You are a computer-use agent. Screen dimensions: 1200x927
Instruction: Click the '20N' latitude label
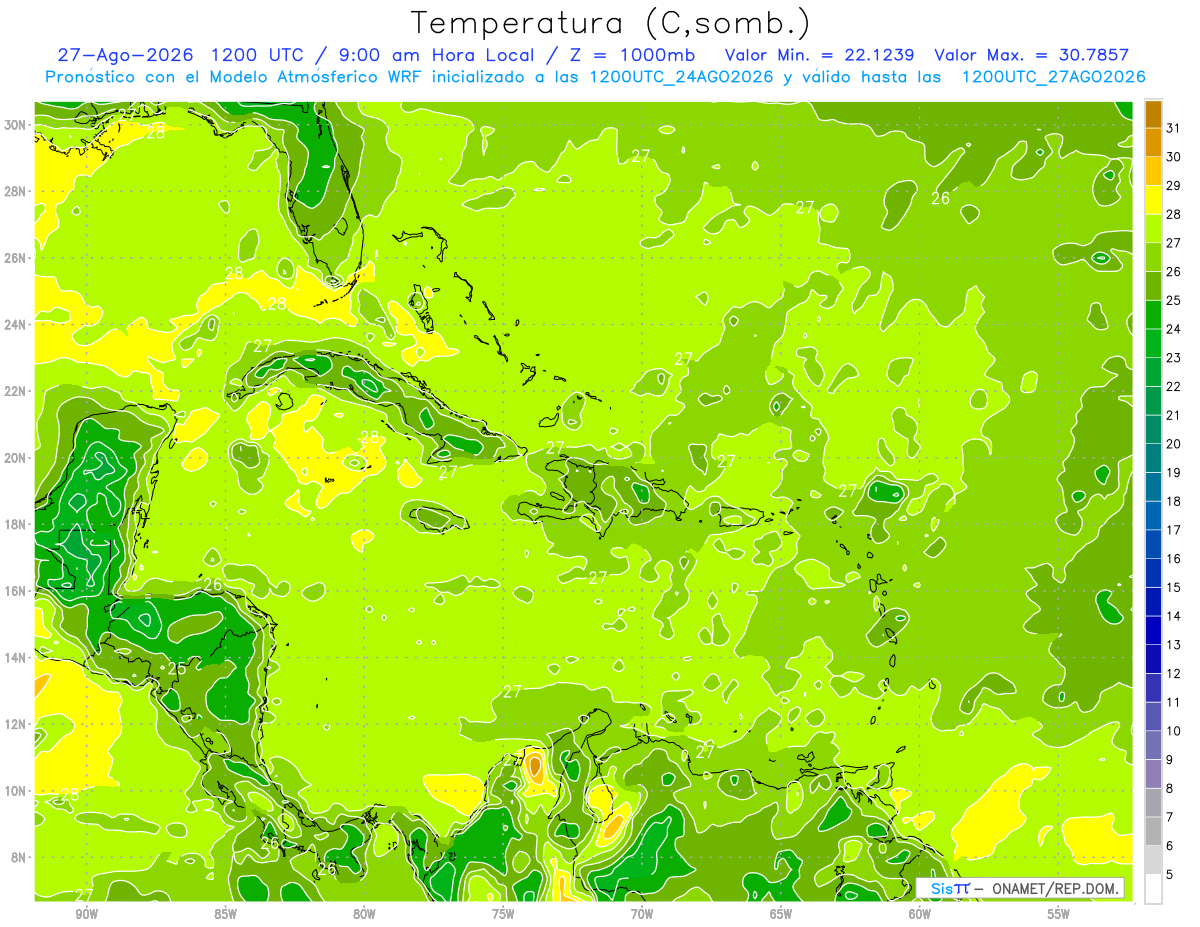point(17,457)
